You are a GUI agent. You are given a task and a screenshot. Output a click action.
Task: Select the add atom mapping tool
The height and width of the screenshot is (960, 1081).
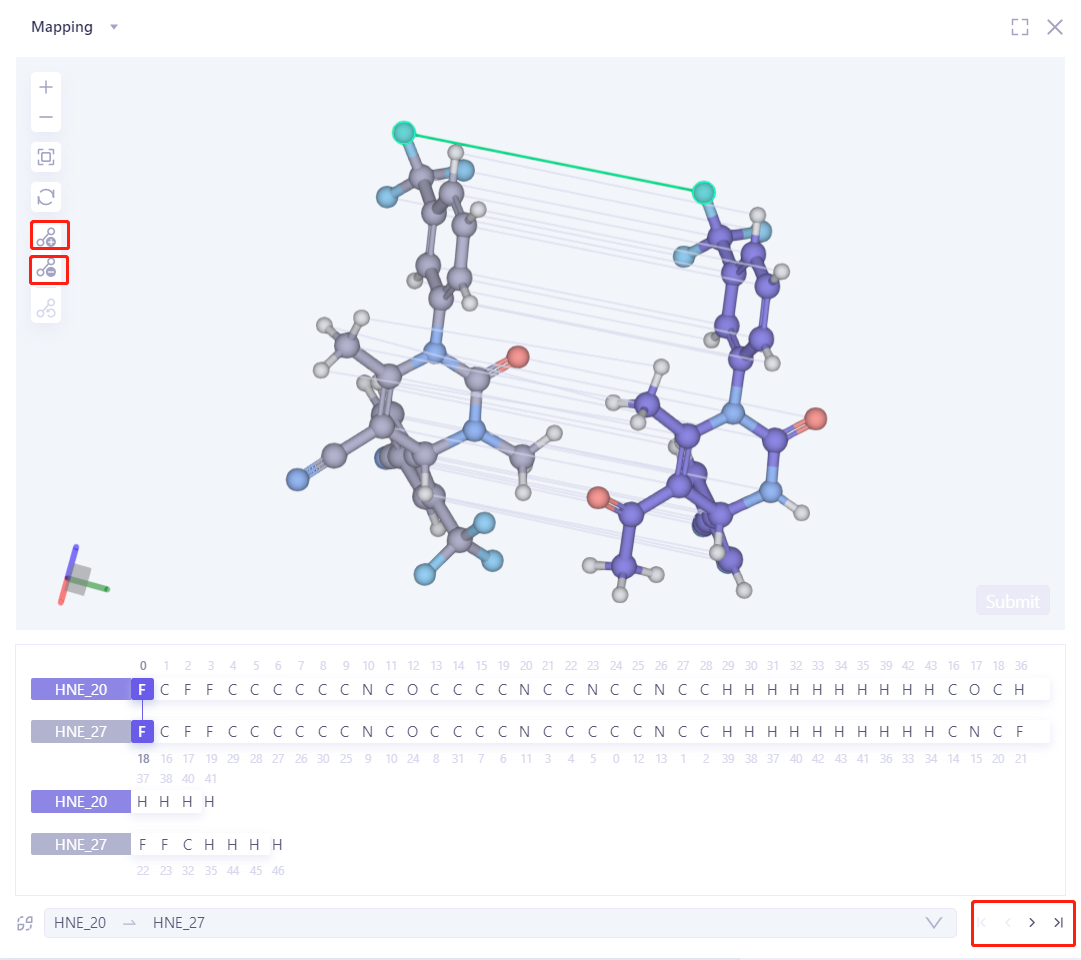pyautogui.click(x=47, y=236)
